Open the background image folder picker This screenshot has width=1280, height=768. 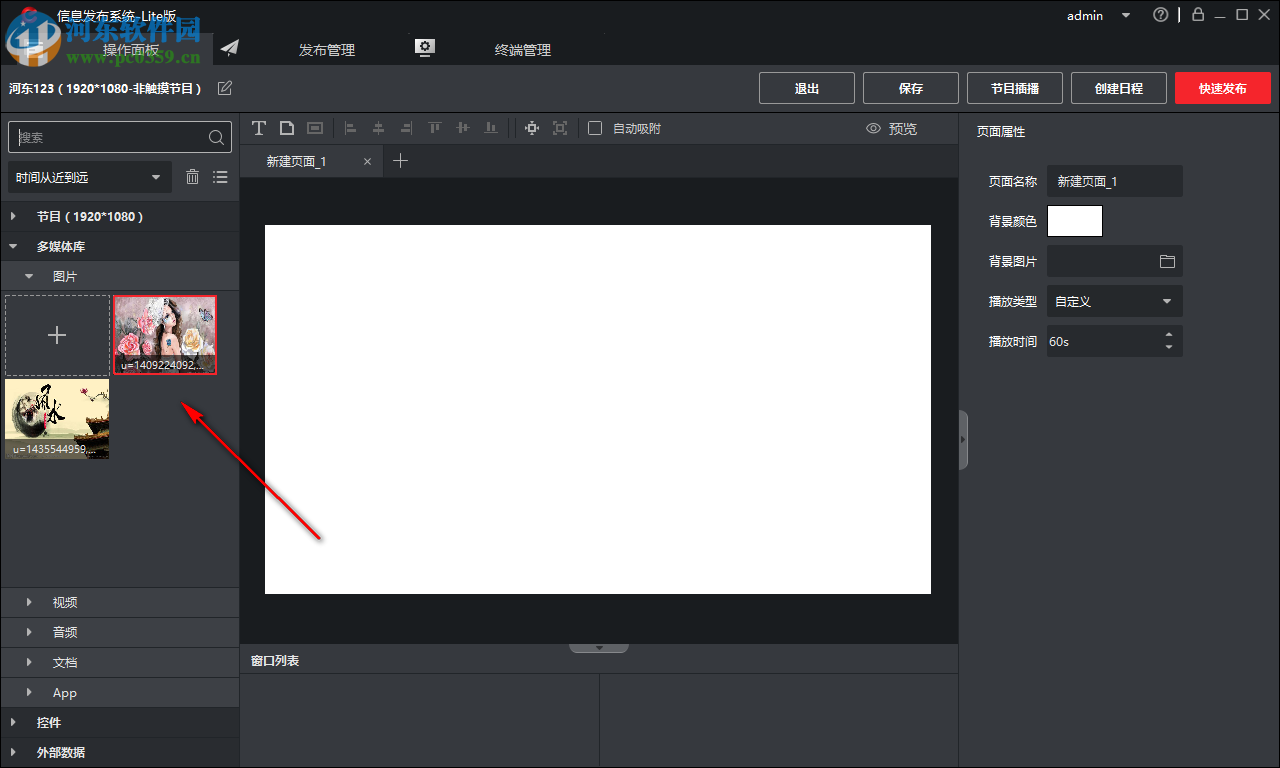tap(1167, 261)
